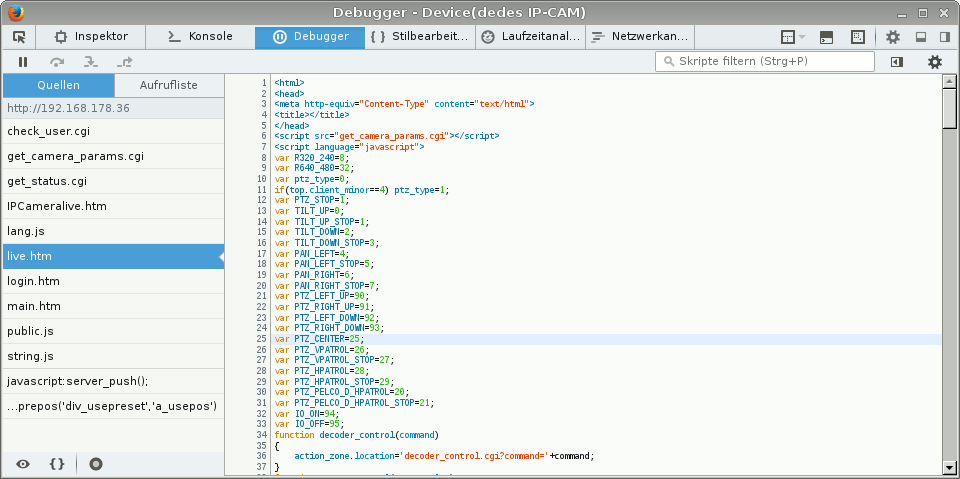The width and height of the screenshot is (960, 479).
Task: Open login.htm source file
Action: pyautogui.click(x=113, y=281)
